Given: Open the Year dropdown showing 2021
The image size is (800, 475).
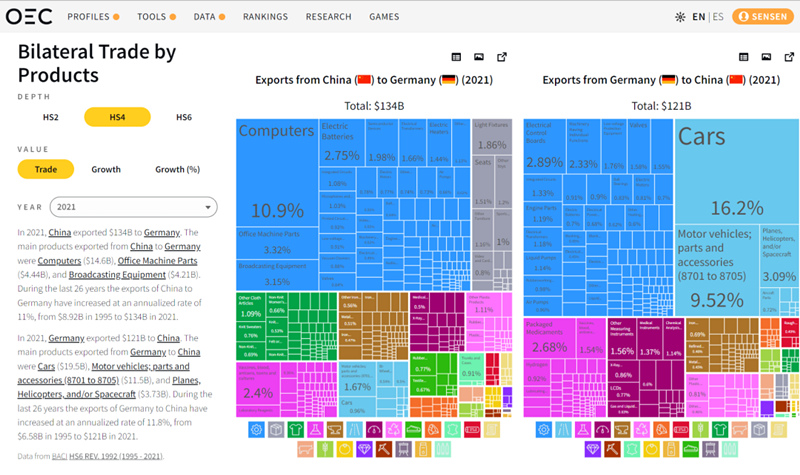Looking at the screenshot, I should [133, 207].
